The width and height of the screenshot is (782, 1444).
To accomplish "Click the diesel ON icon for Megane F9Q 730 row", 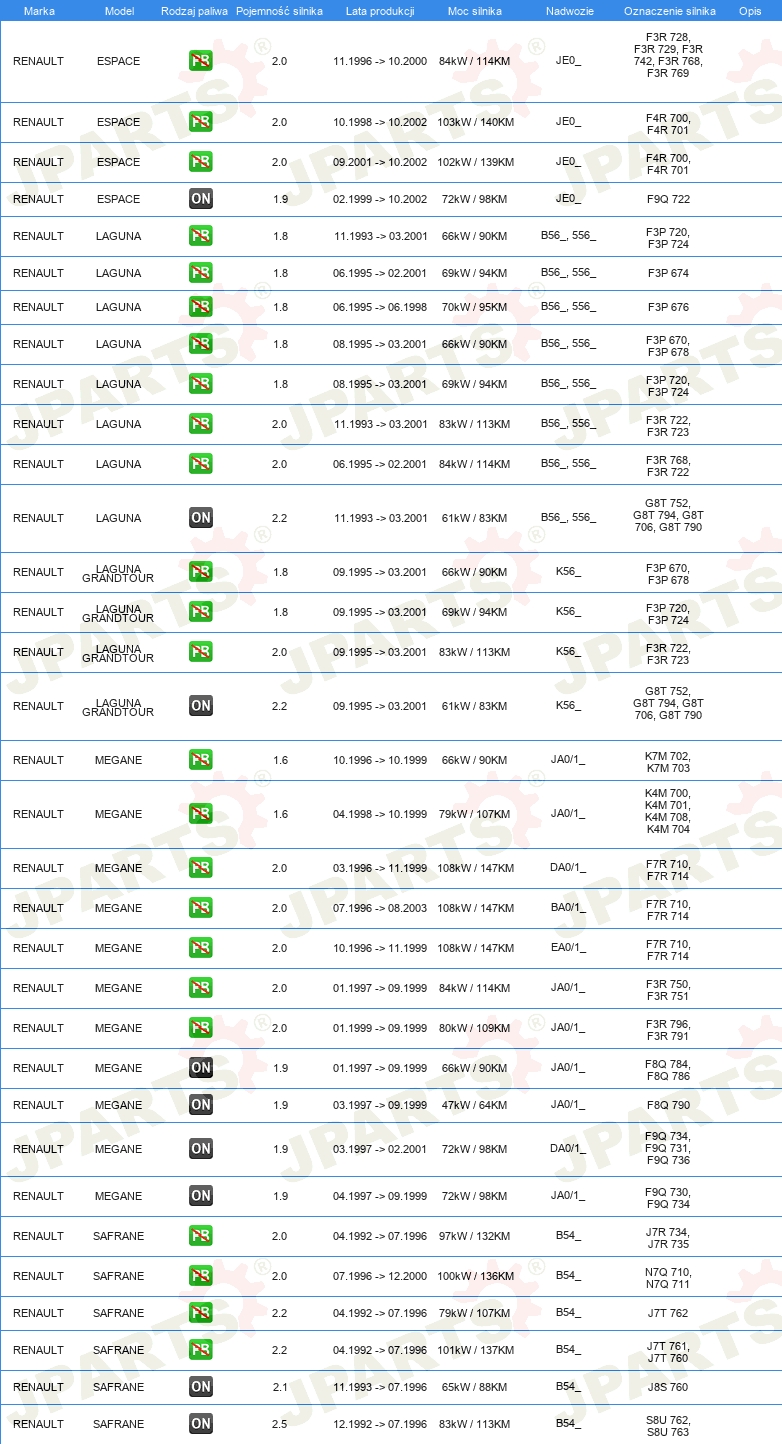I will 200,1196.
